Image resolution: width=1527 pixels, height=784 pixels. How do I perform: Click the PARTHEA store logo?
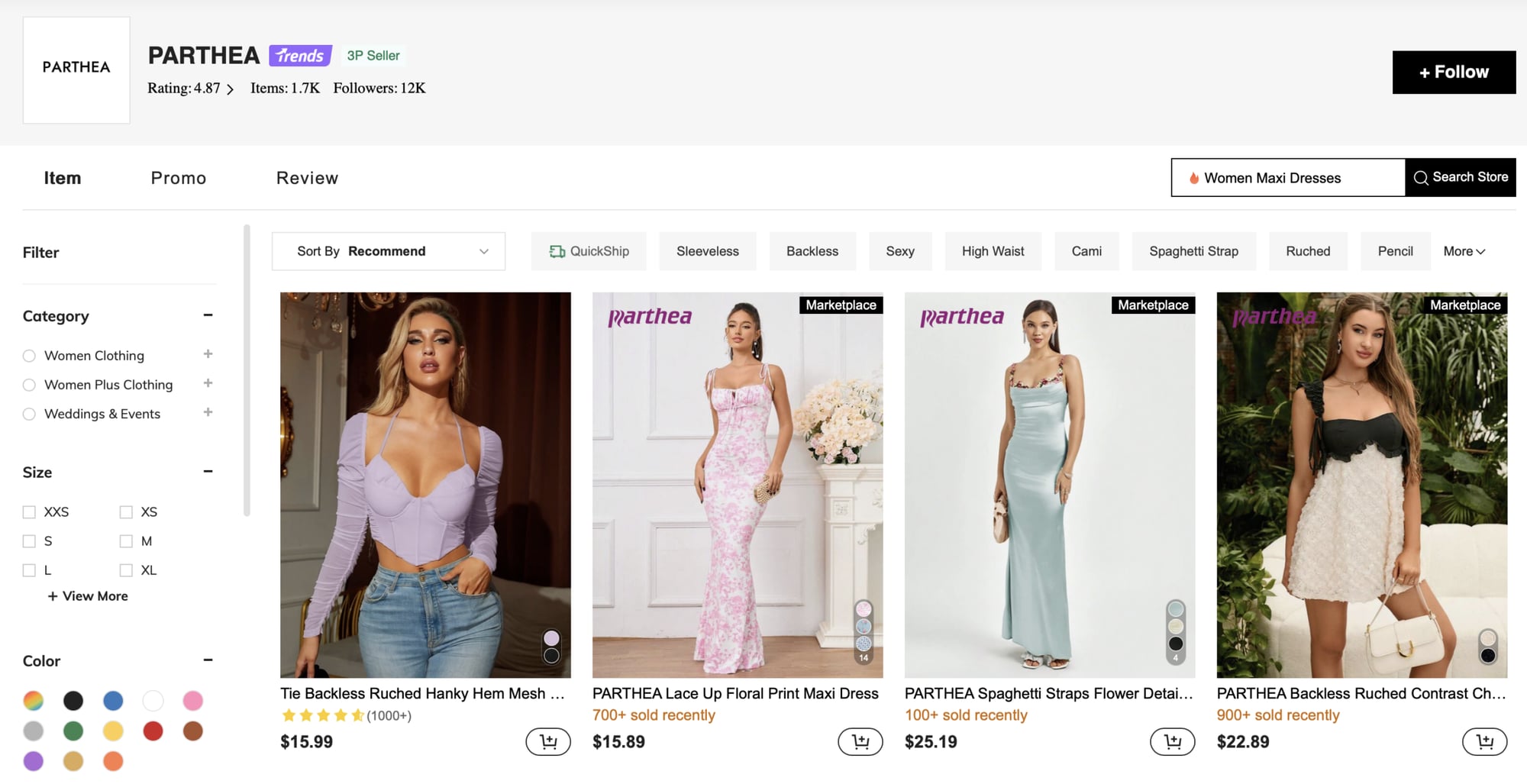pyautogui.click(x=76, y=69)
